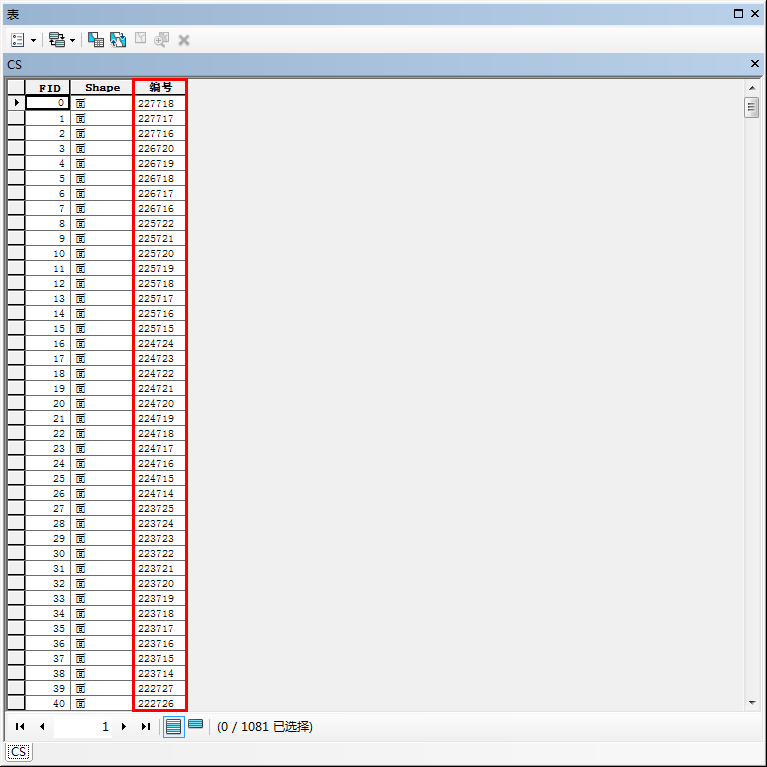767x767 pixels.
Task: Click the FID cell with value 25
Action: (x=47, y=478)
